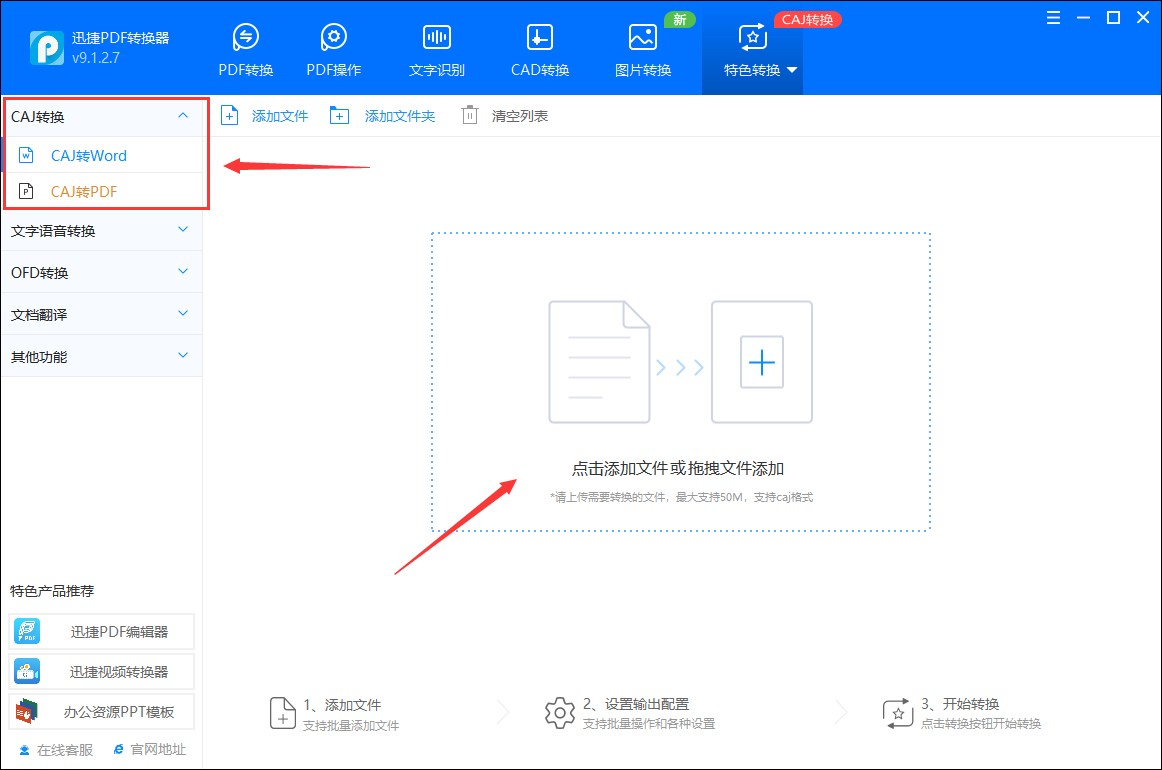Screen dimensions: 1162x770
Task: Switch to the 特色转换 label
Action: 752,70
